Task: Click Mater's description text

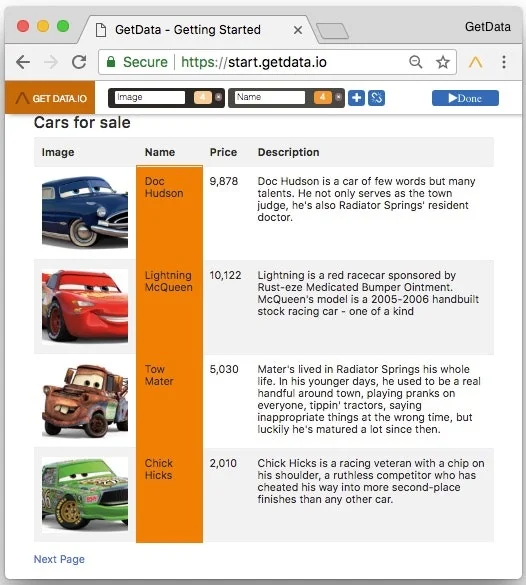Action: click(369, 399)
